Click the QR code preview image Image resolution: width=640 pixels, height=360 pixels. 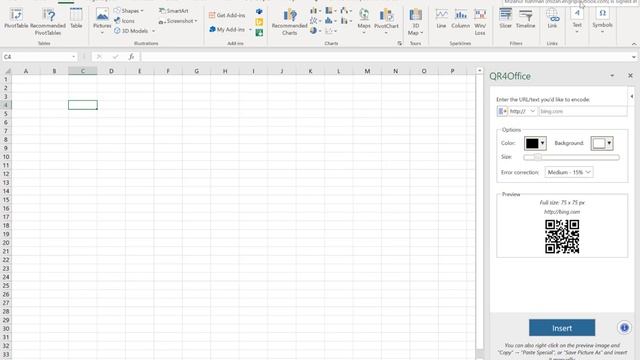pyautogui.click(x=562, y=236)
